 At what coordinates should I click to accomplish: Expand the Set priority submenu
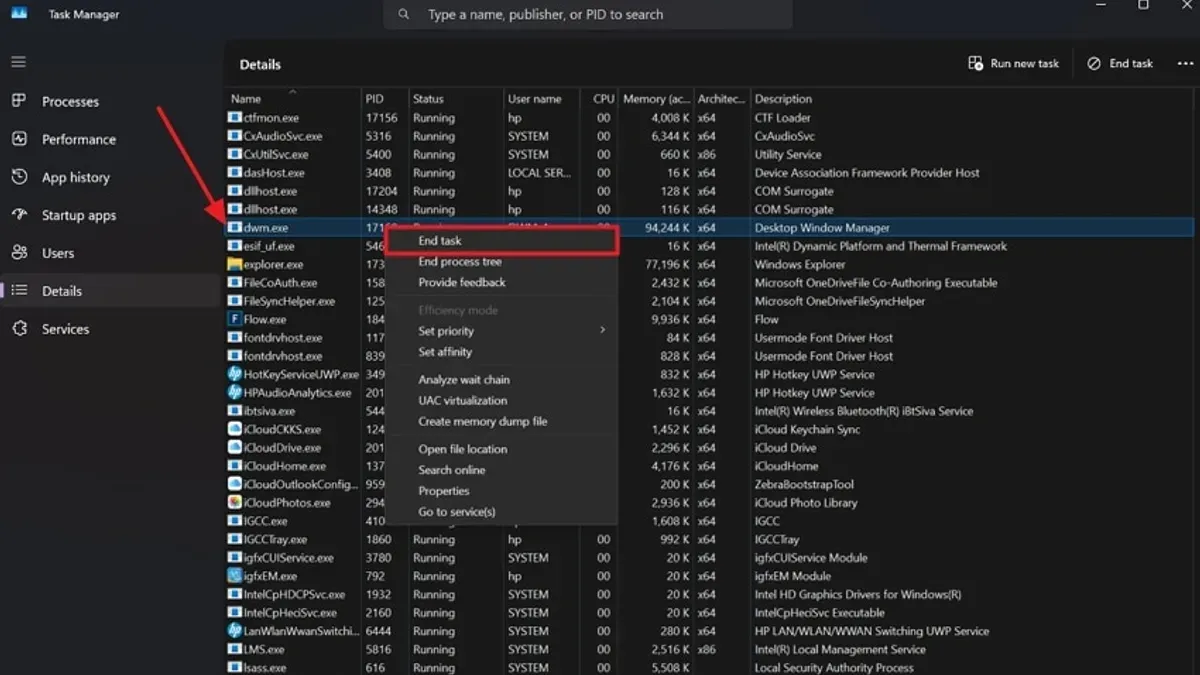[x=502, y=331]
